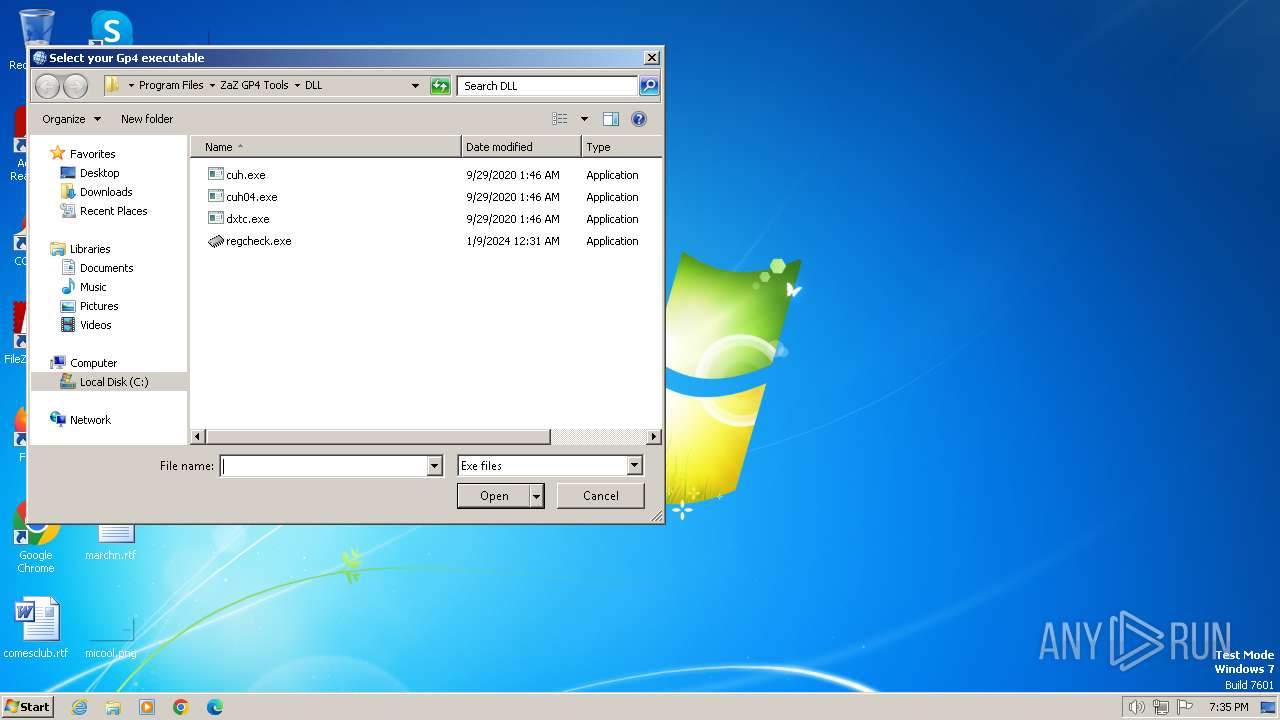The width and height of the screenshot is (1280, 720).
Task: Show the preview pane icon
Action: coord(611,119)
